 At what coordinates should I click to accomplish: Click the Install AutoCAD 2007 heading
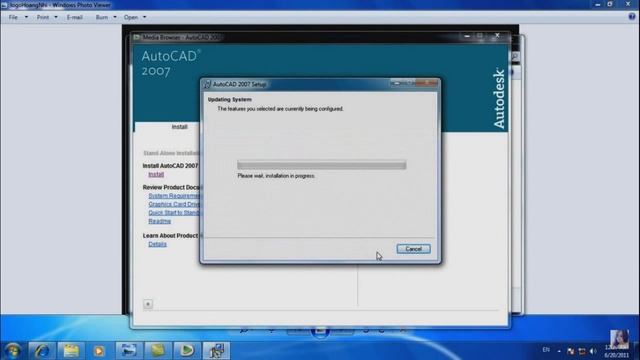click(x=171, y=166)
